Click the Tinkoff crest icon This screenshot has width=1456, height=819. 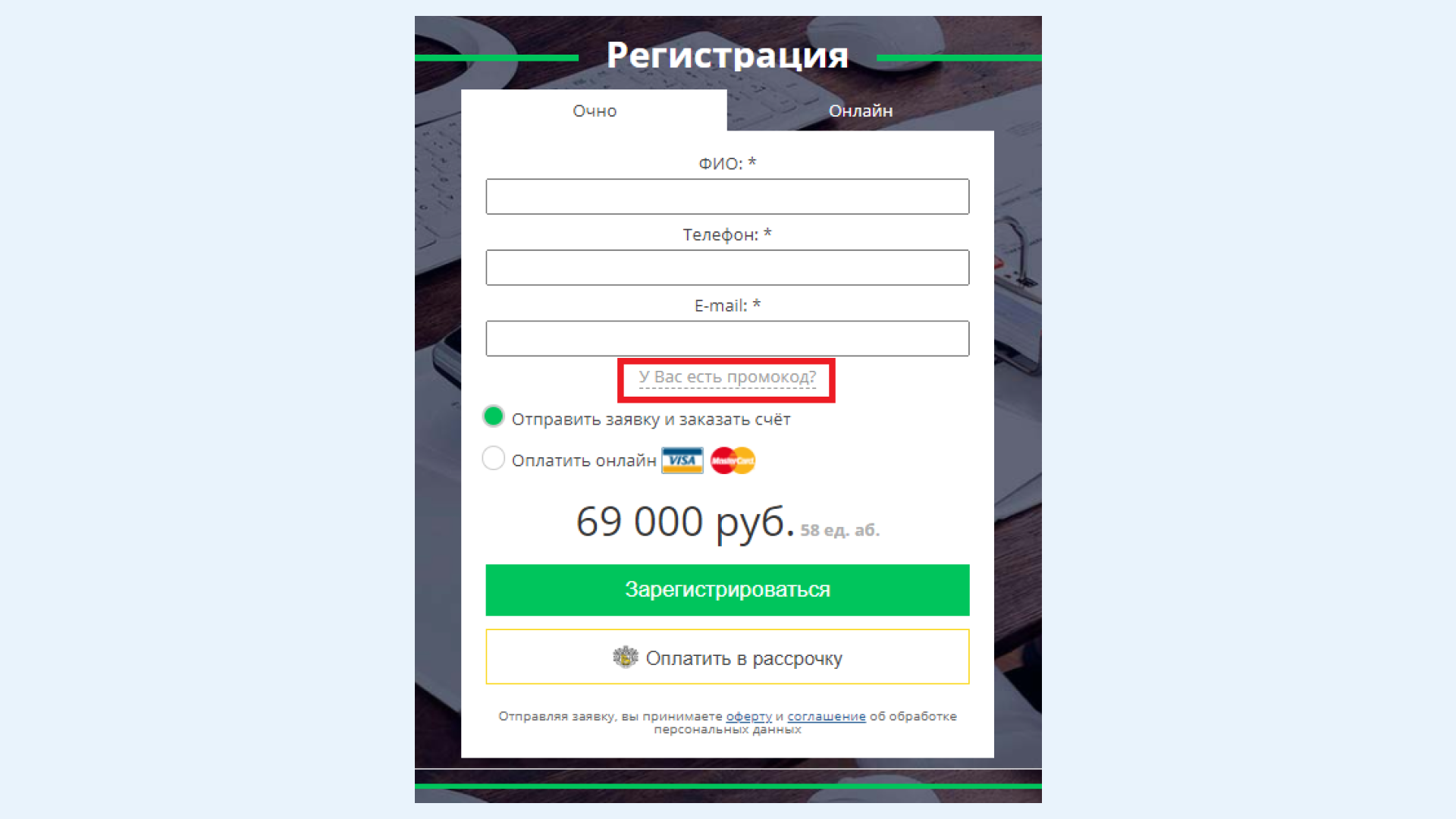click(x=626, y=657)
